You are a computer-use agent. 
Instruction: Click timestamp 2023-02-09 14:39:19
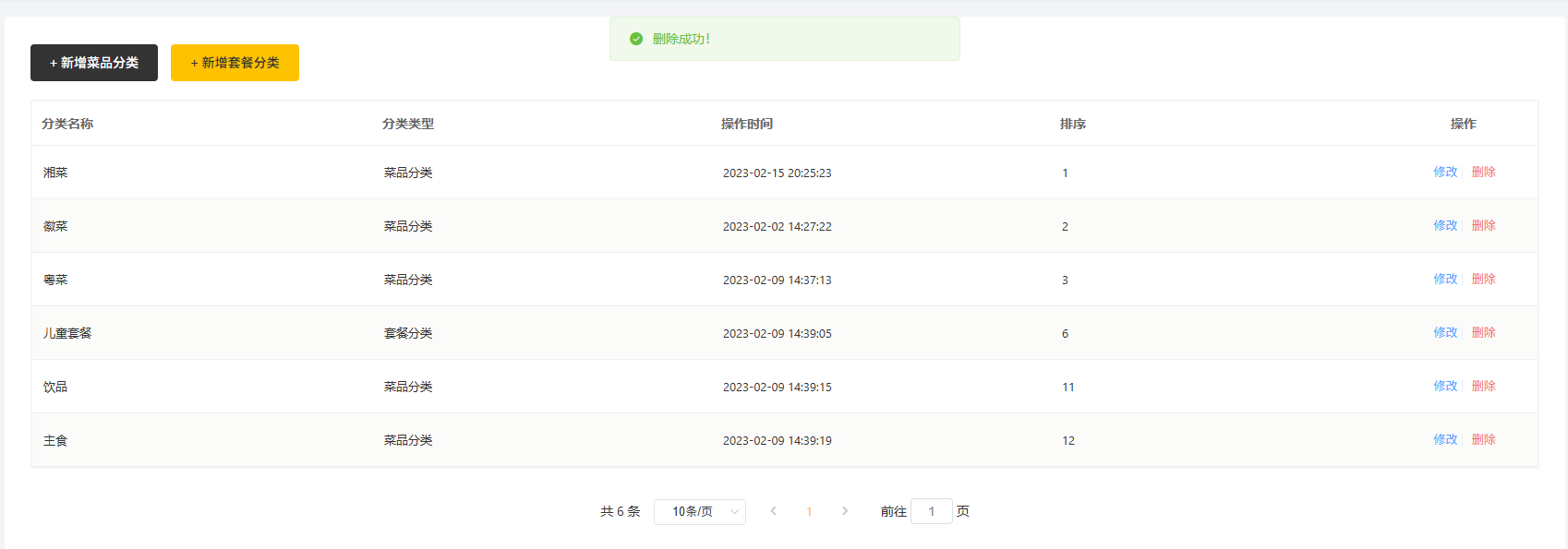(778, 440)
